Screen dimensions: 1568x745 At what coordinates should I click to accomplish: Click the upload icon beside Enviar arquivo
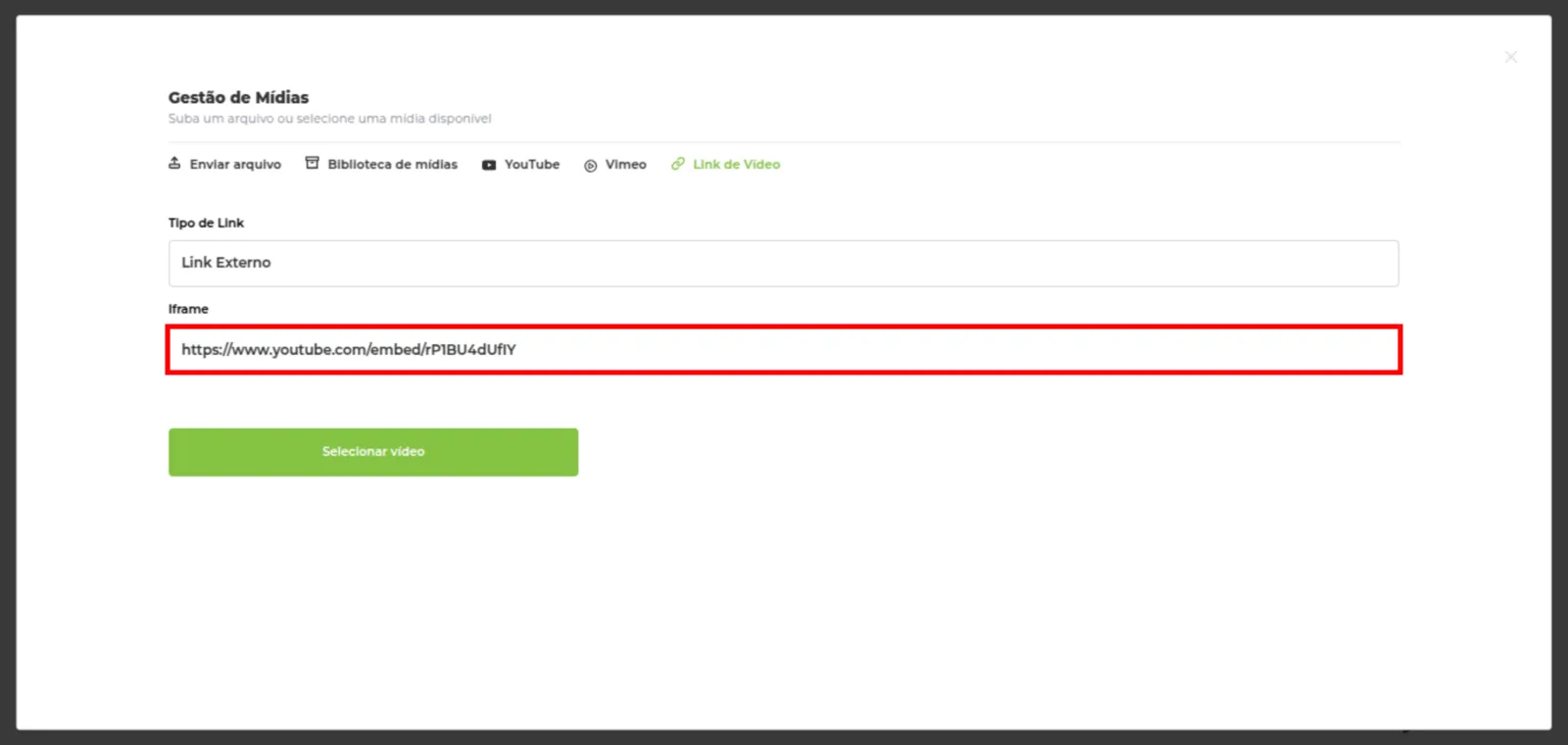point(174,163)
